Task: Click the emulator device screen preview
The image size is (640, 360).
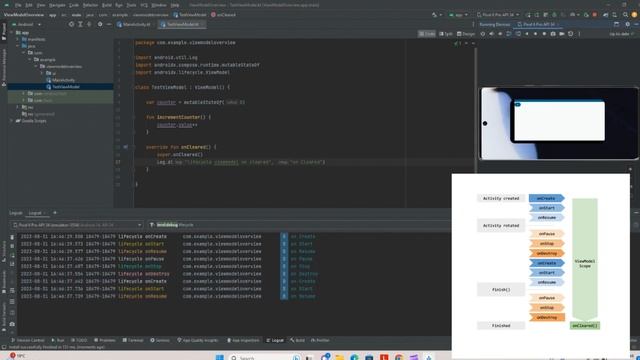Action: pyautogui.click(x=559, y=123)
